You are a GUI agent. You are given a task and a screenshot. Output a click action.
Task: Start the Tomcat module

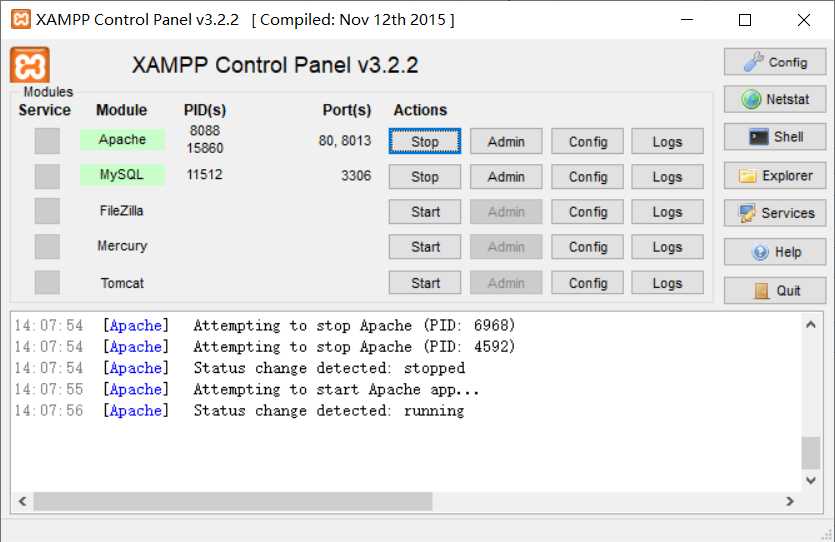pyautogui.click(x=424, y=282)
